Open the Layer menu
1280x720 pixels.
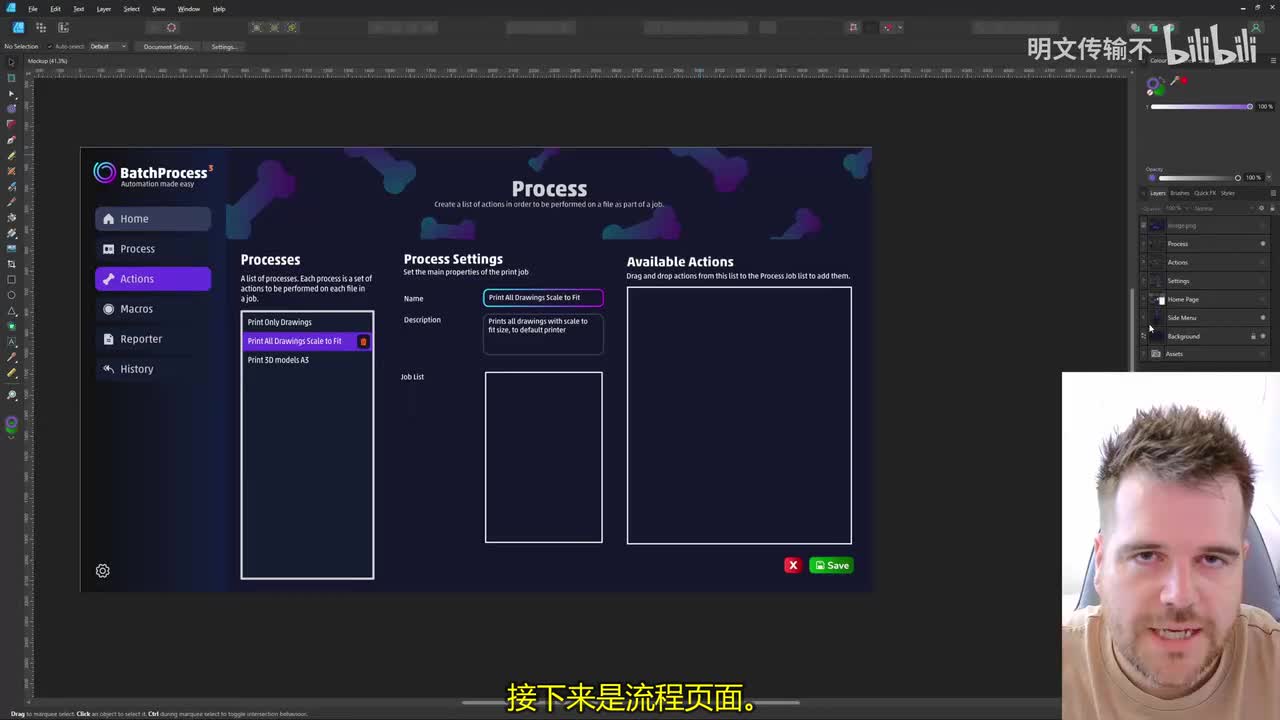103,9
